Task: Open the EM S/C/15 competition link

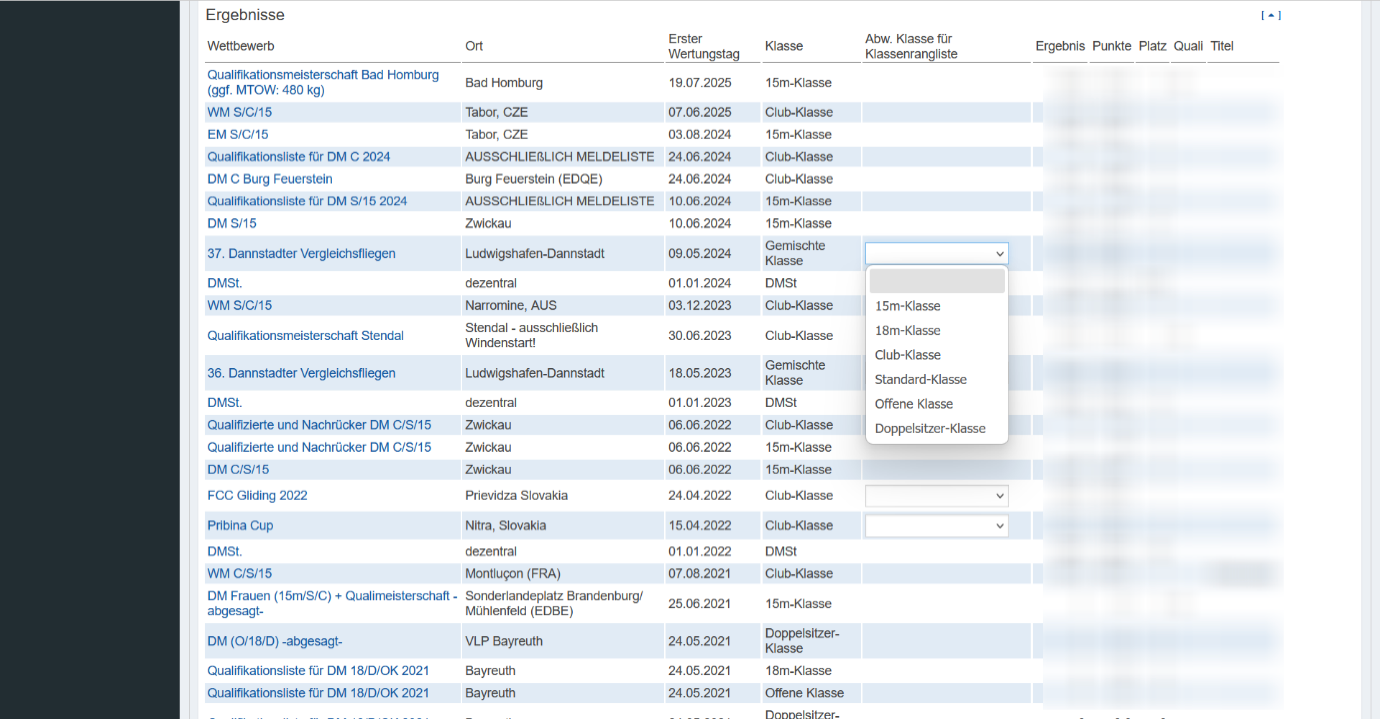Action: (x=237, y=135)
